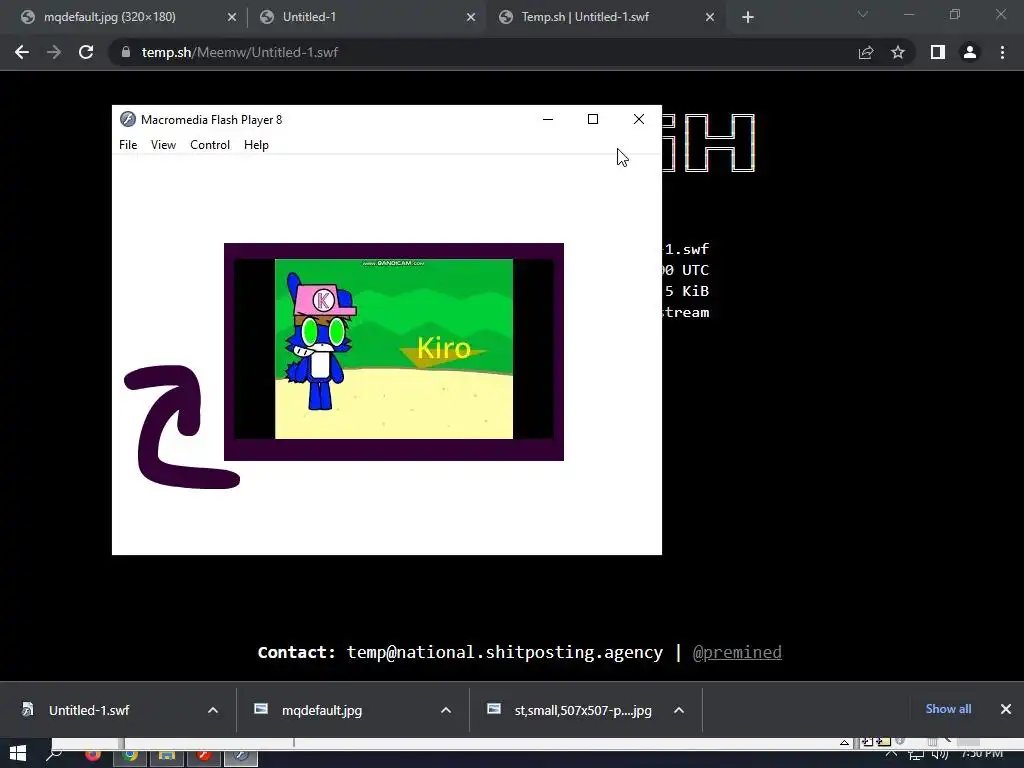Minimize the Flash Player 8 window

(x=548, y=119)
